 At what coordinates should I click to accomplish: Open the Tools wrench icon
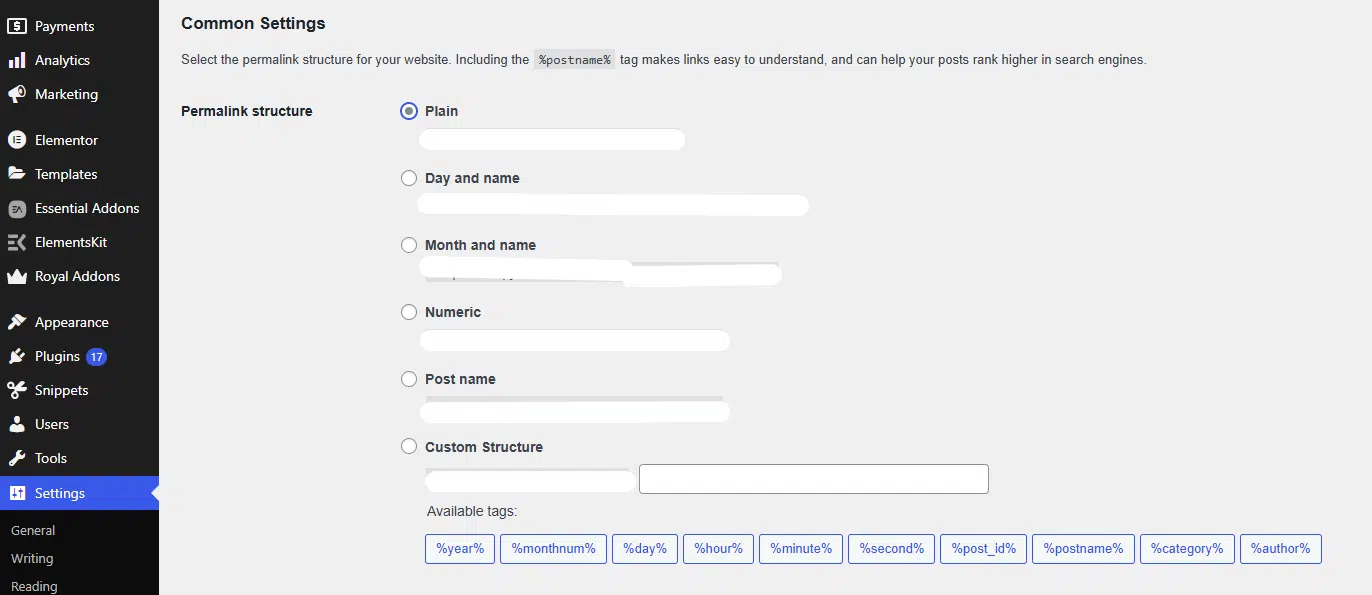pyautogui.click(x=15, y=458)
